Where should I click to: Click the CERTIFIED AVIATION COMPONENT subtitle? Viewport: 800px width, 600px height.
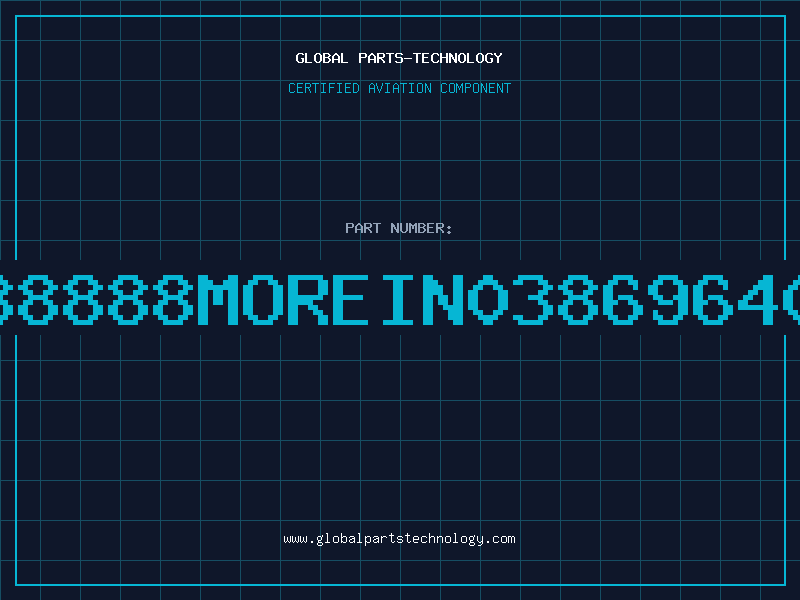click(399, 88)
